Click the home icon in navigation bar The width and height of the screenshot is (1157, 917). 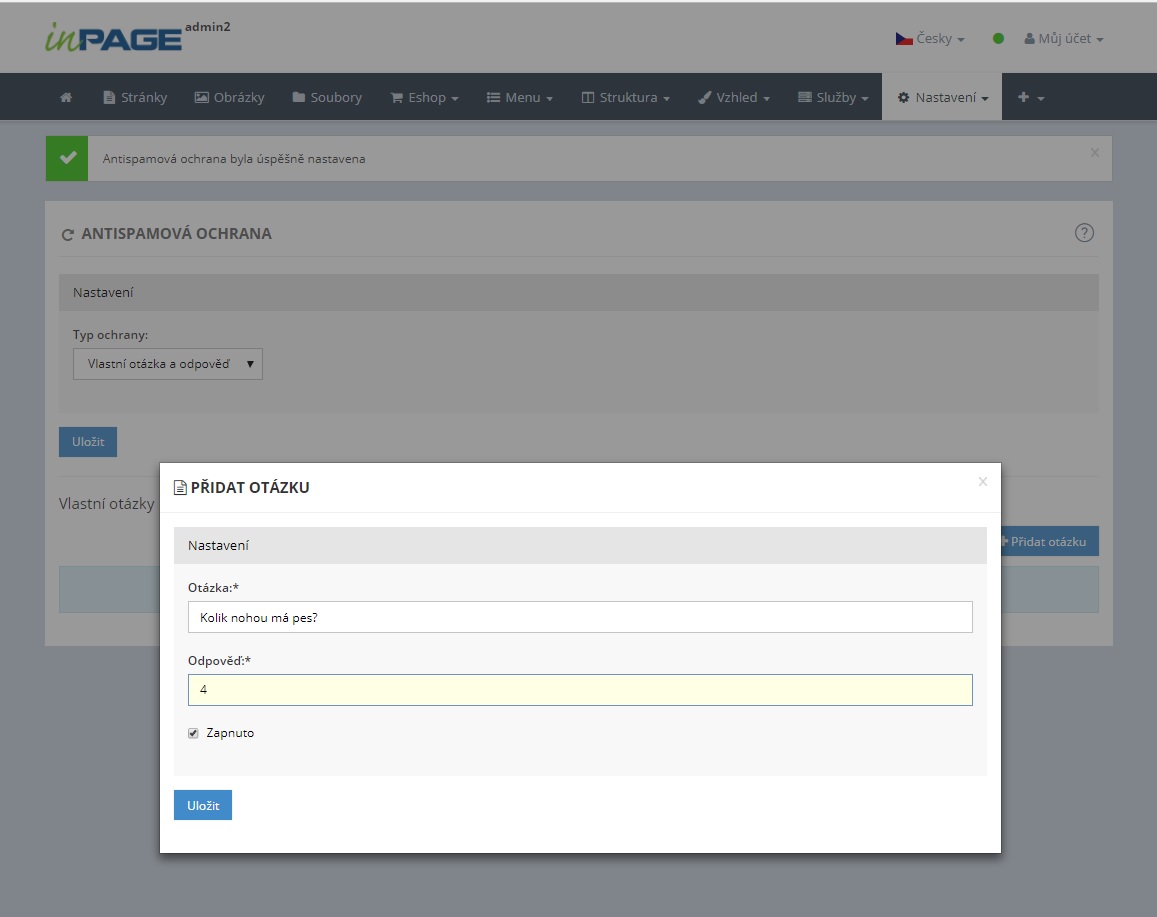(x=66, y=98)
